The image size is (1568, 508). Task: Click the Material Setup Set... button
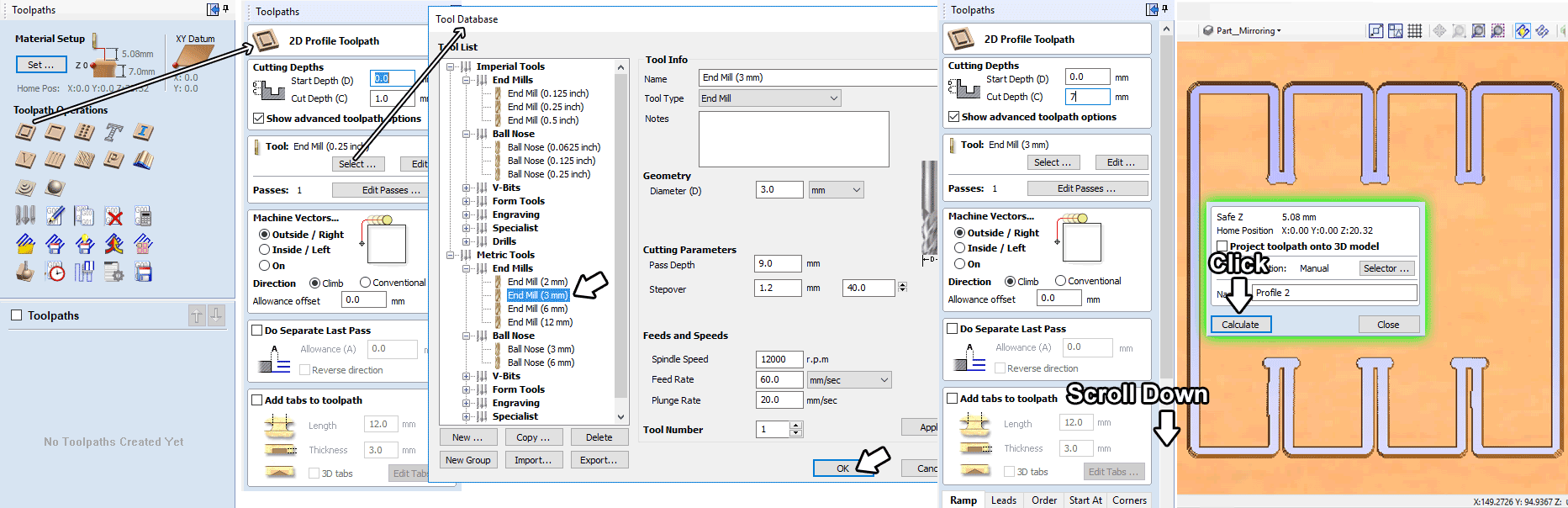(x=40, y=65)
